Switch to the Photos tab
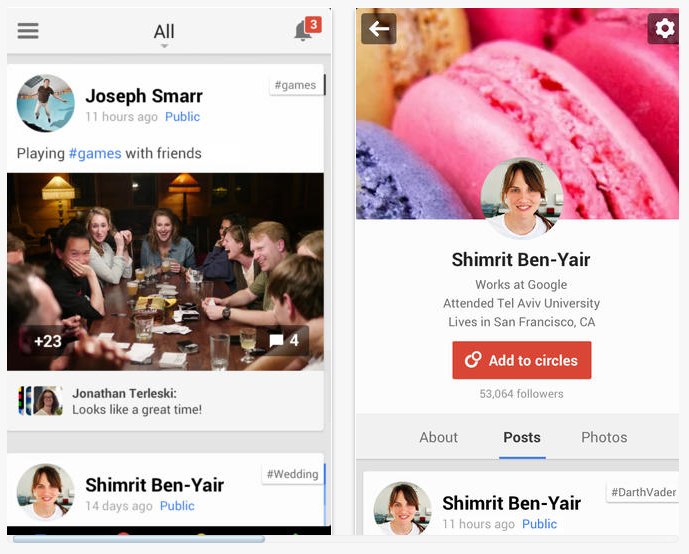This screenshot has height=554, width=689. 604,437
